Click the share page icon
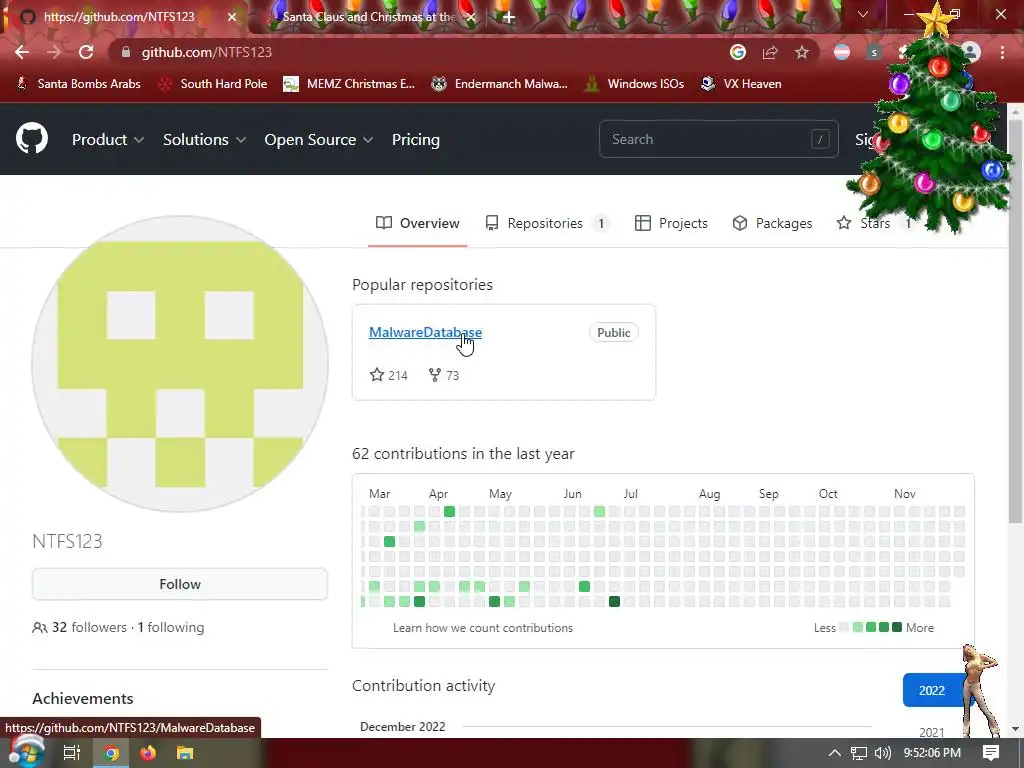1024x768 pixels. (x=770, y=52)
